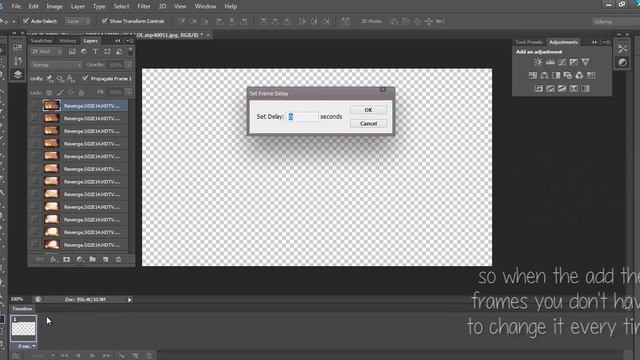Delete the selected timeline frame

(x=149, y=356)
